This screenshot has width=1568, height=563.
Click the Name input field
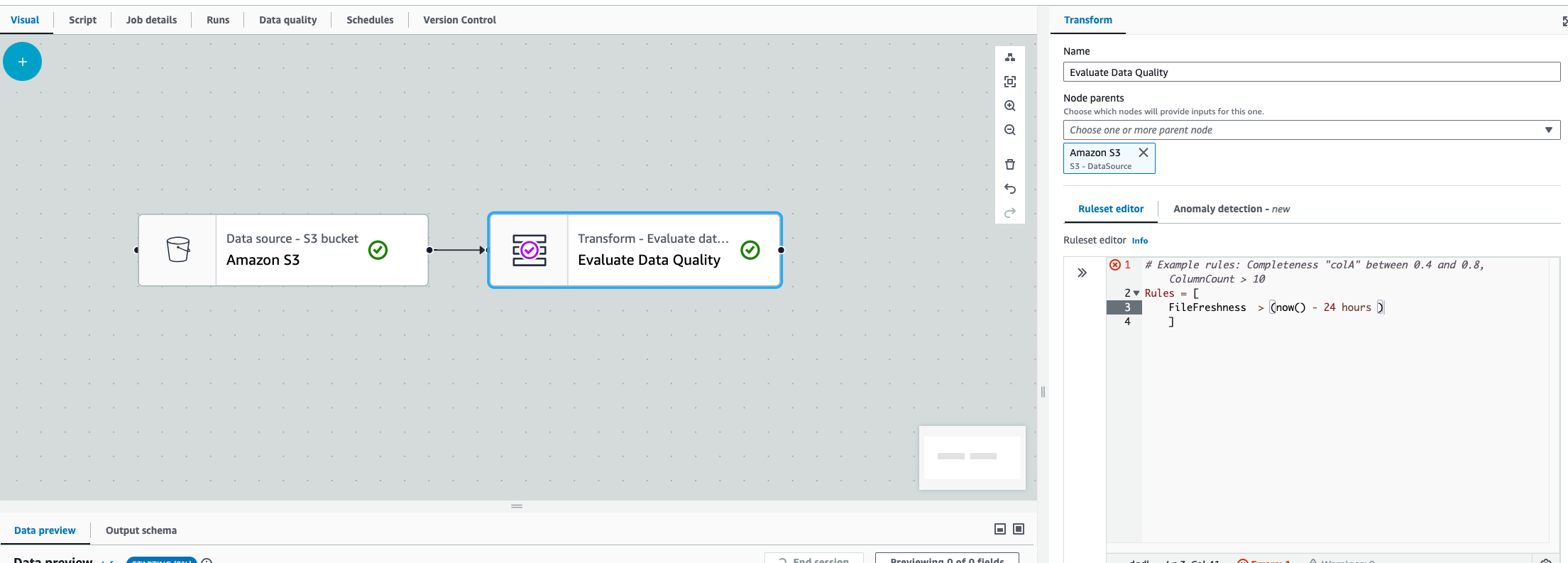pyautogui.click(x=1310, y=72)
